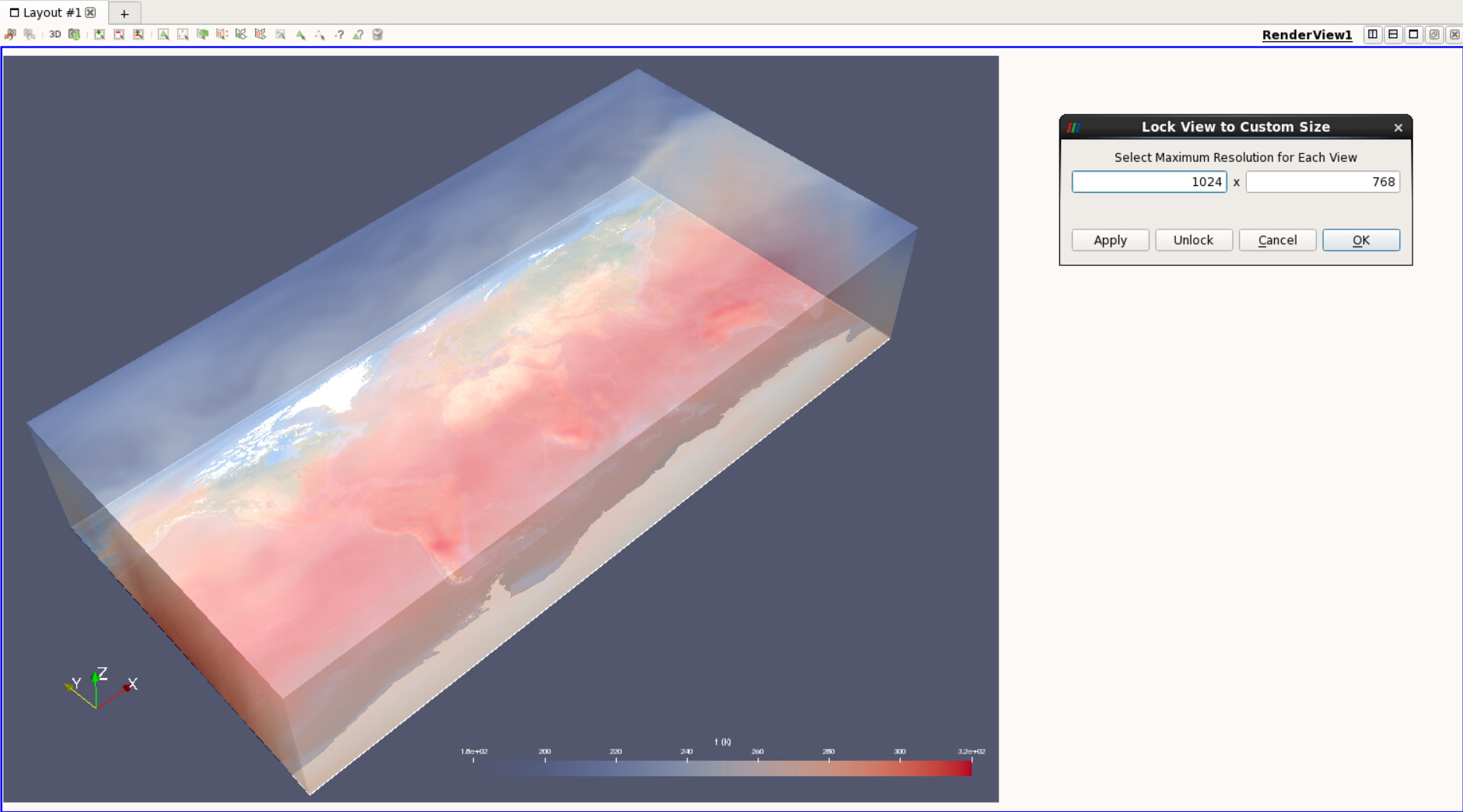
Task: Split RenderView1 horizontally
Action: [1373, 34]
